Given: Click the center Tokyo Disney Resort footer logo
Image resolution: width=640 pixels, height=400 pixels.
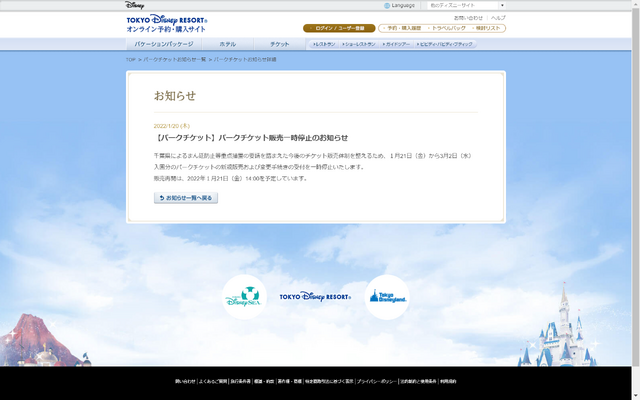Looking at the screenshot, I should pyautogui.click(x=315, y=297).
